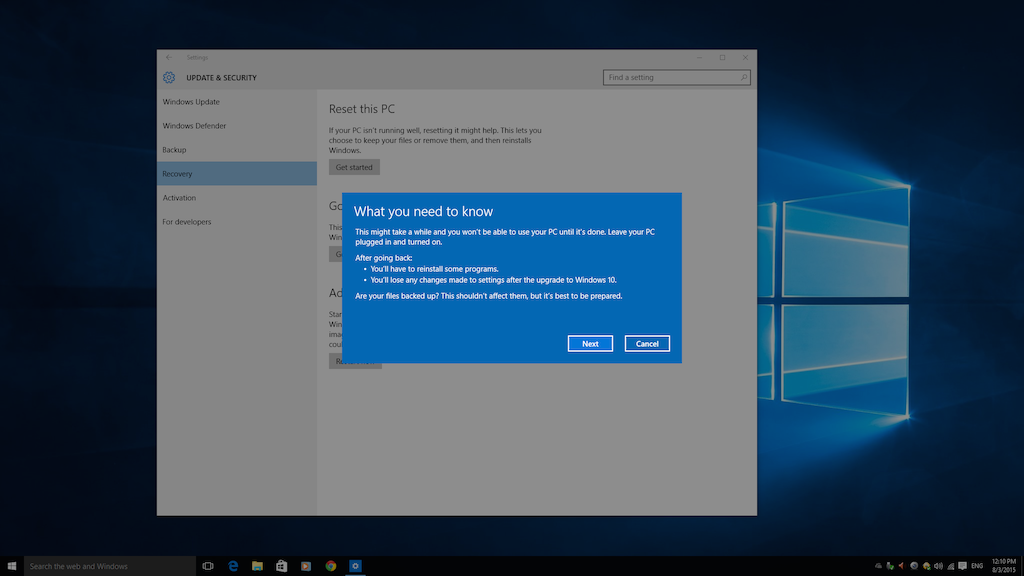The image size is (1024, 576).
Task: Open For developers settings section
Action: (236, 222)
